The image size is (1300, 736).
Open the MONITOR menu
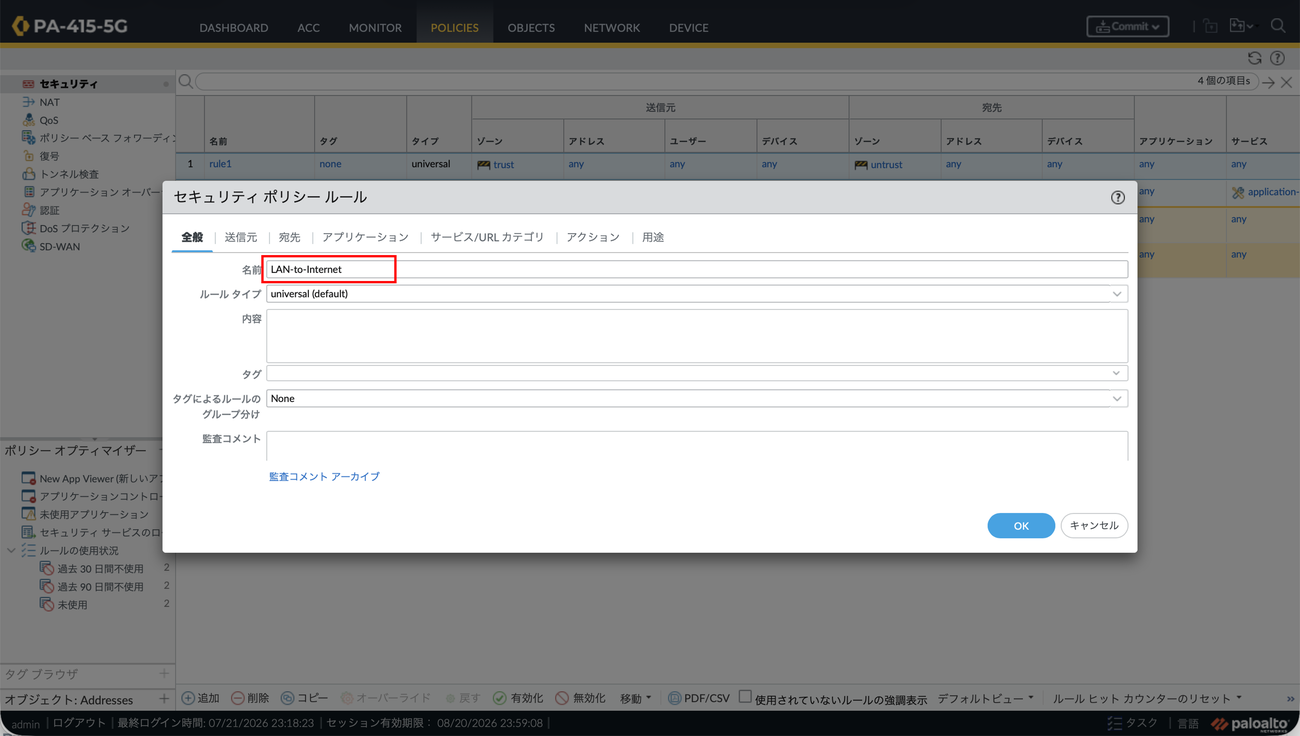pos(375,27)
